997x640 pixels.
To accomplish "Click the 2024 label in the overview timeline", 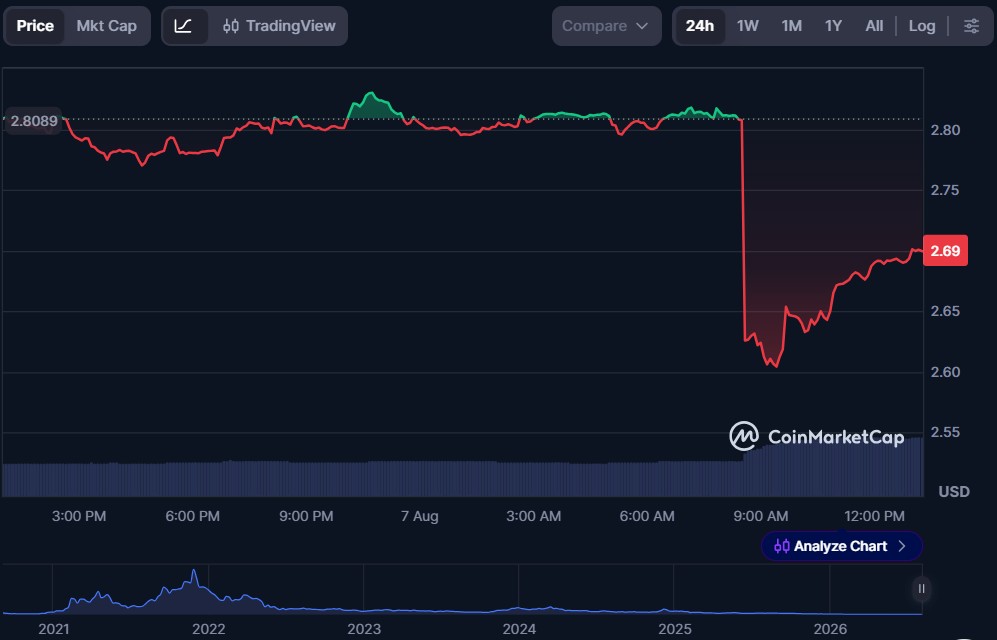I will coord(519,629).
